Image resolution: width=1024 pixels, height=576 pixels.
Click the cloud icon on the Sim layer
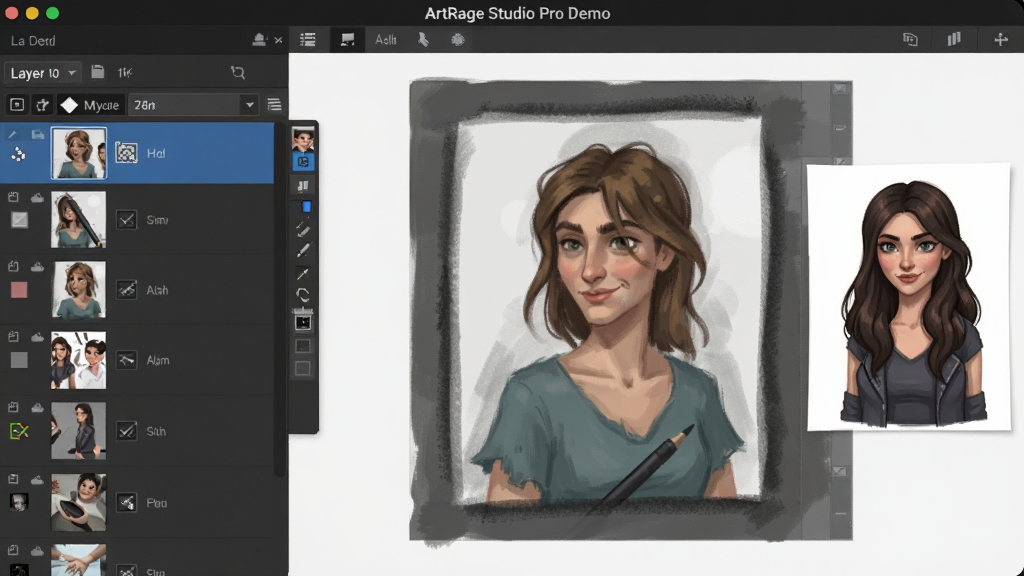(x=37, y=197)
